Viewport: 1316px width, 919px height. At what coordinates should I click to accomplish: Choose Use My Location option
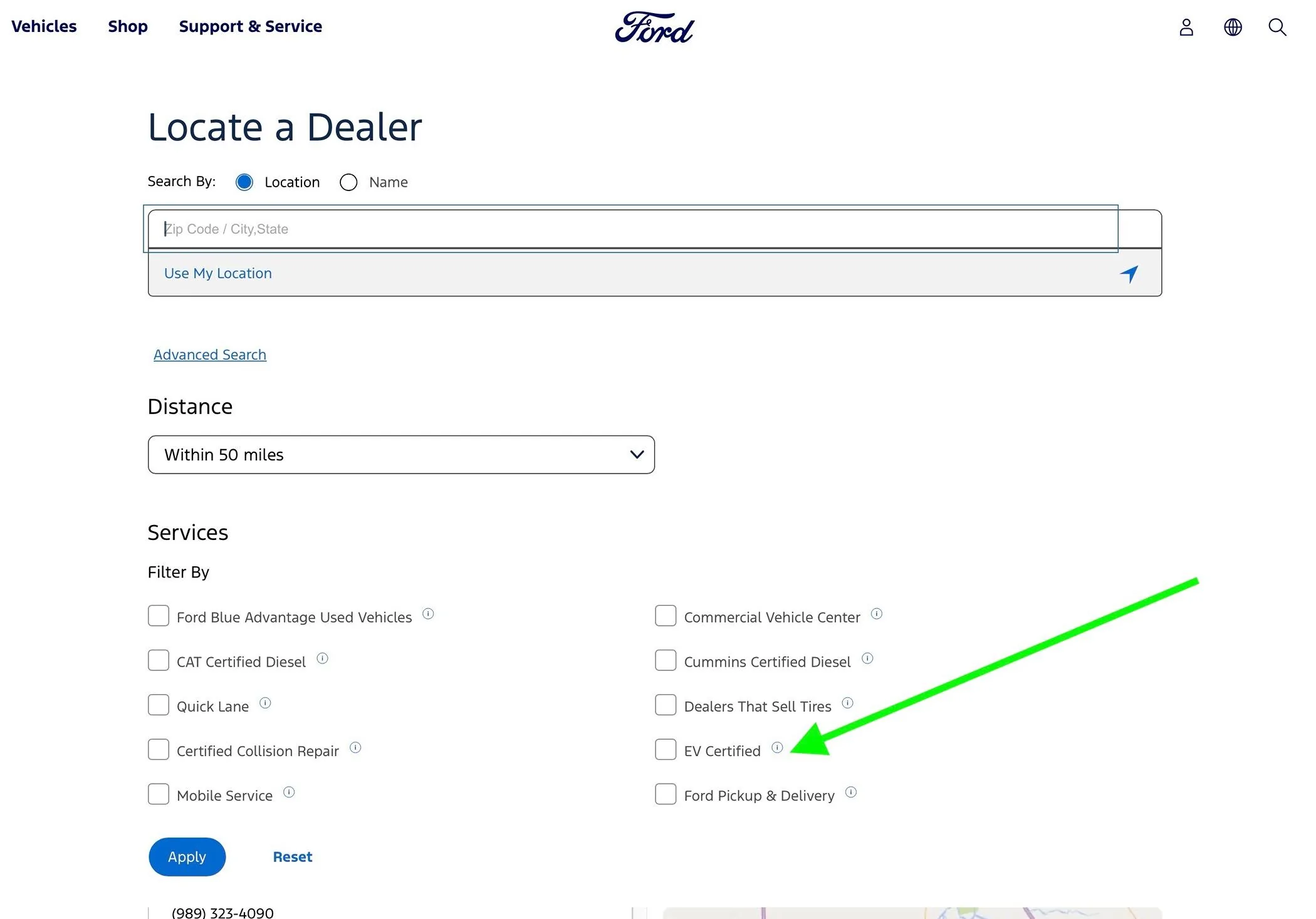pyautogui.click(x=655, y=273)
